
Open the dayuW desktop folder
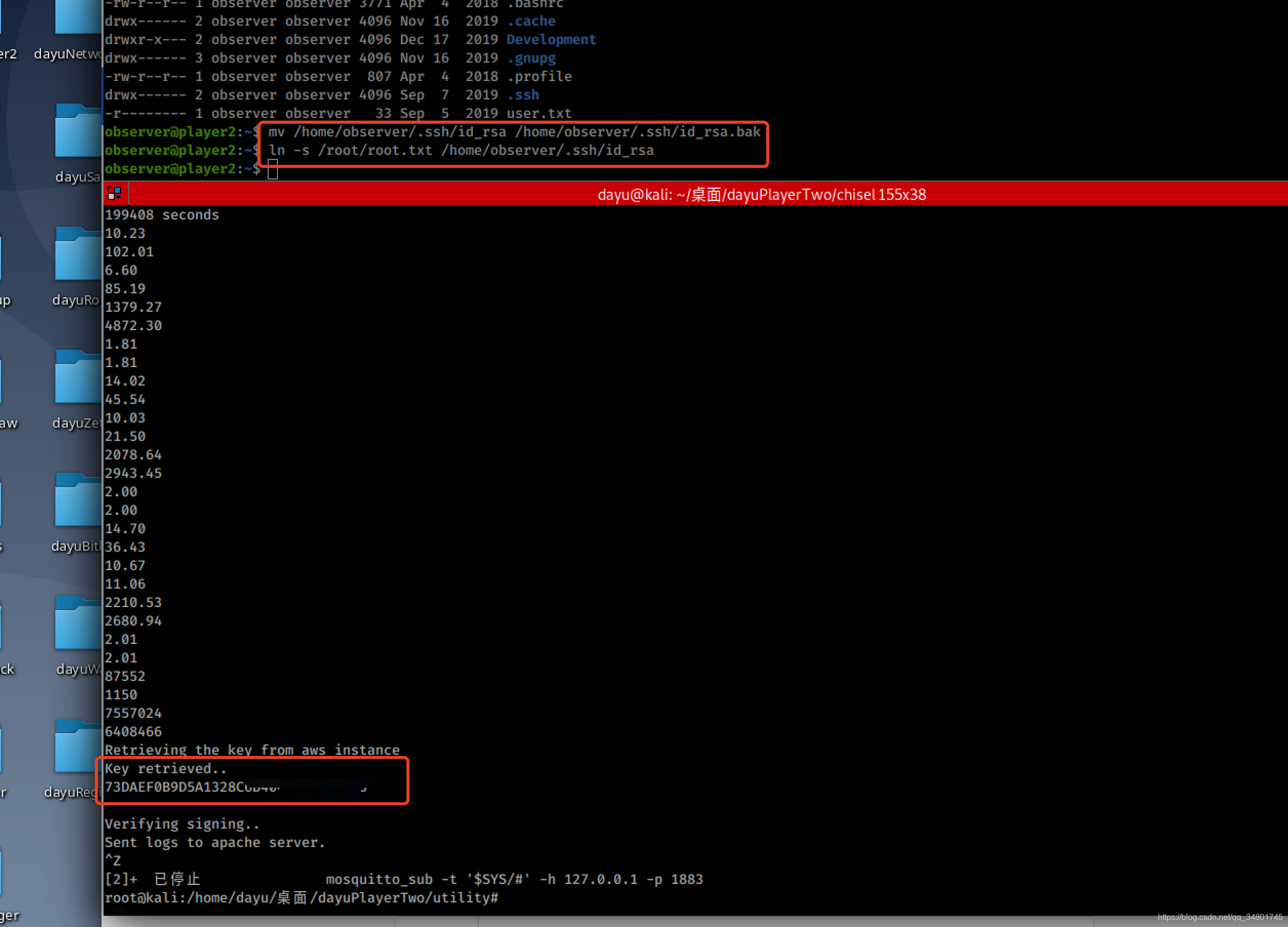(x=78, y=623)
